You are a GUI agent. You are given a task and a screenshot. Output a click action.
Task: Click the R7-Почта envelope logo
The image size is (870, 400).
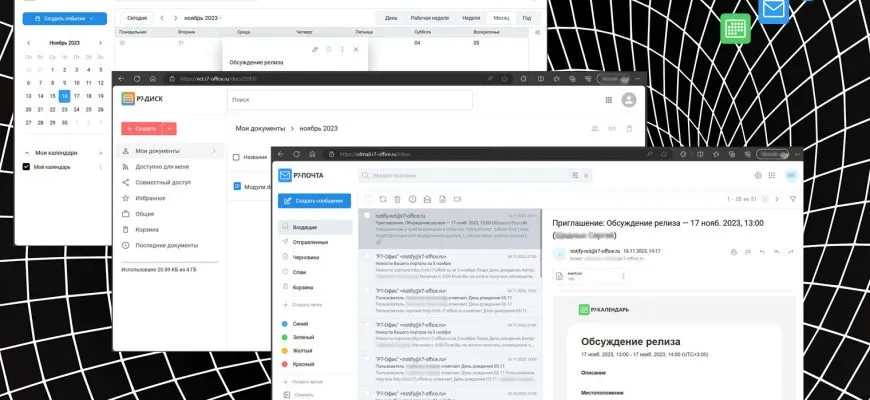pos(285,176)
